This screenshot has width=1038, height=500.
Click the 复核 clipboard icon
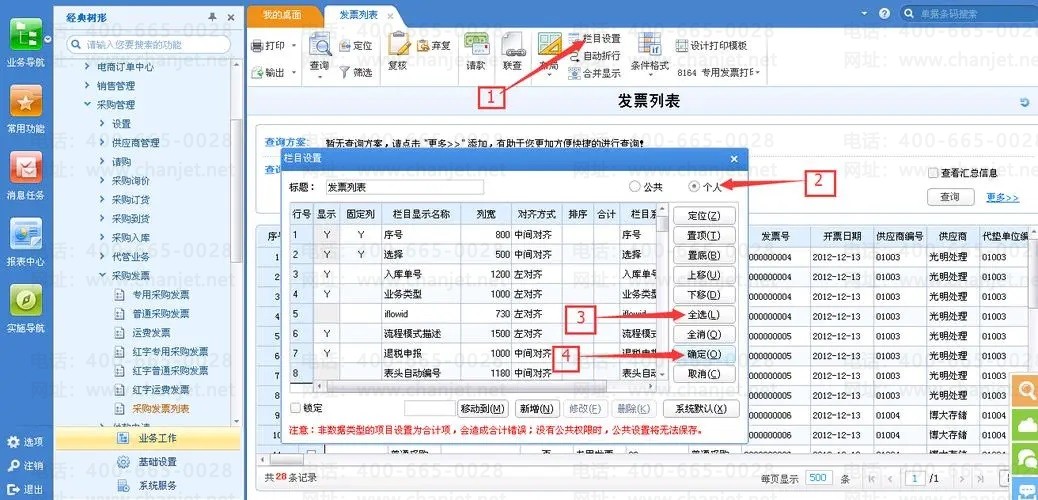pos(398,45)
